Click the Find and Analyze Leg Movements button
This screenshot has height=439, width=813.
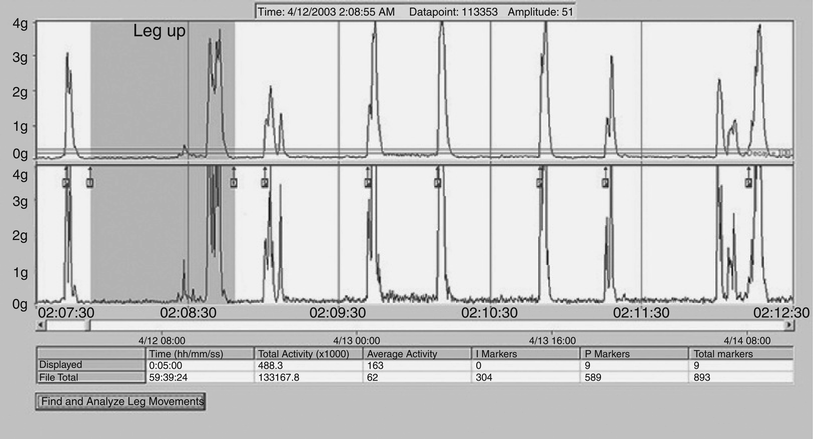(x=120, y=401)
